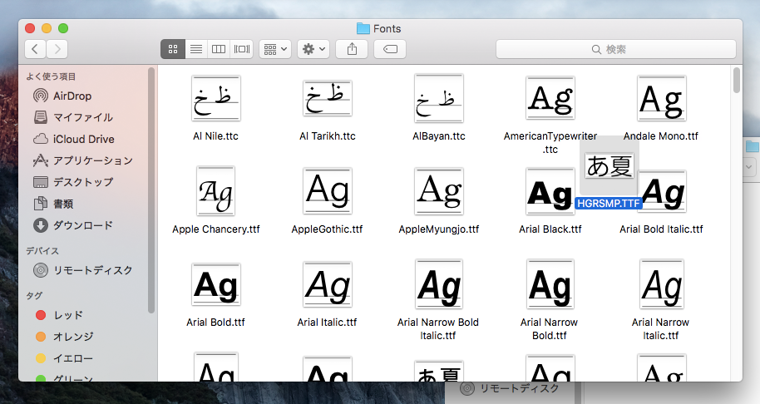Select リモートディスク in the background window
Image resolution: width=760 pixels, height=404 pixels.
510,388
